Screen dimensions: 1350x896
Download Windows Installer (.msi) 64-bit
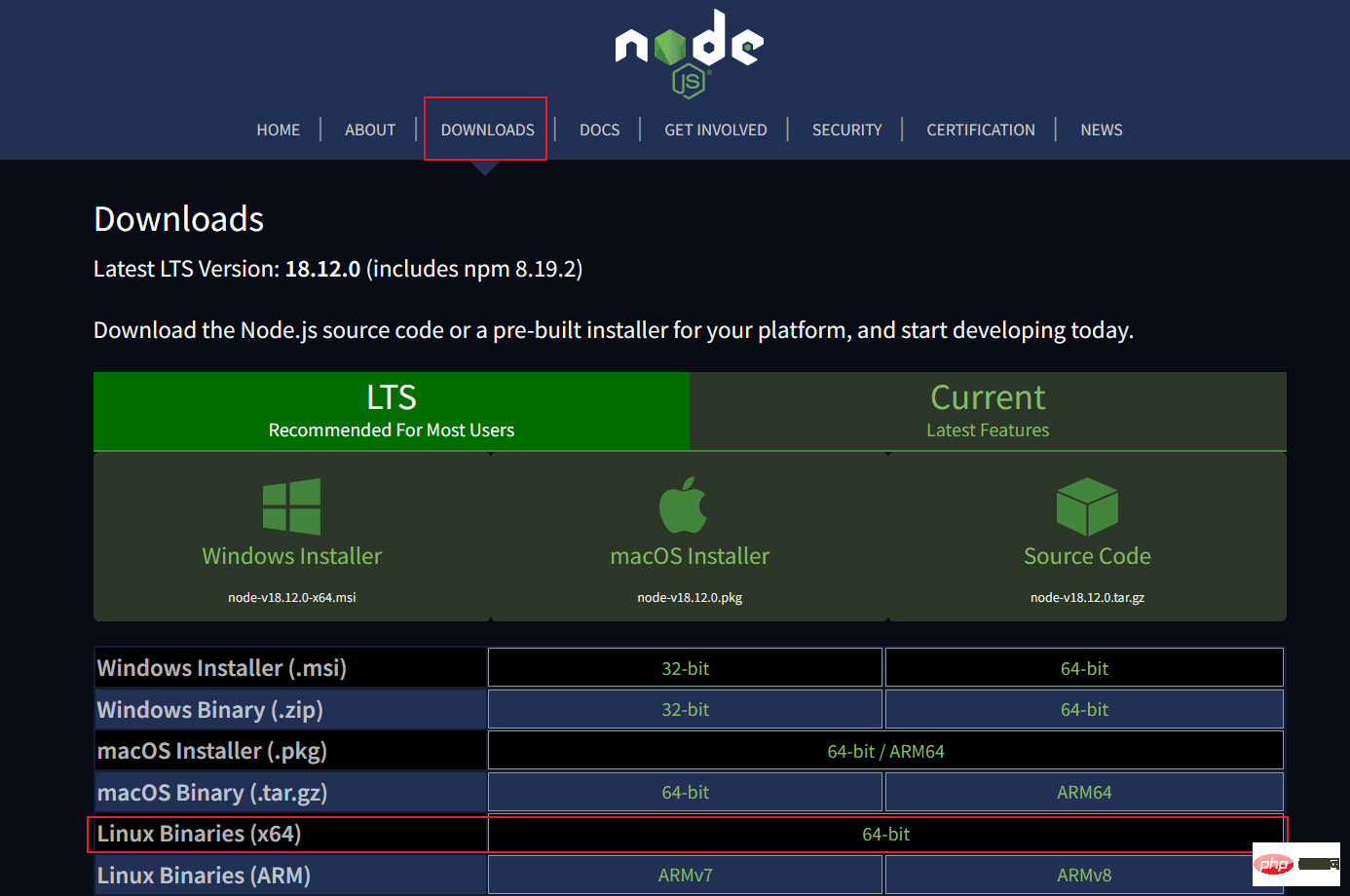point(1084,668)
